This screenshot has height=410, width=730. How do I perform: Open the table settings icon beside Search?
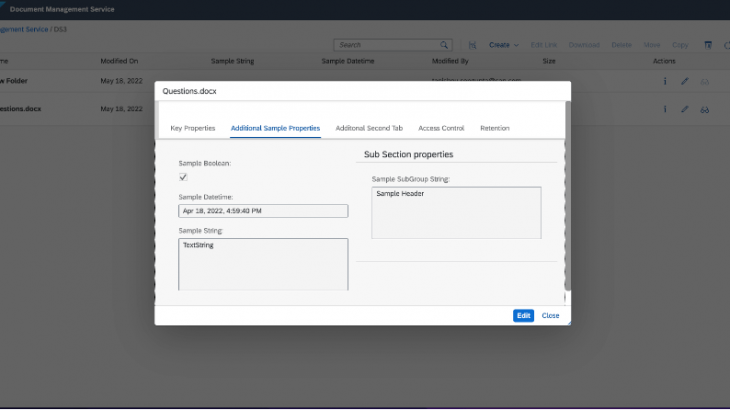coord(472,45)
